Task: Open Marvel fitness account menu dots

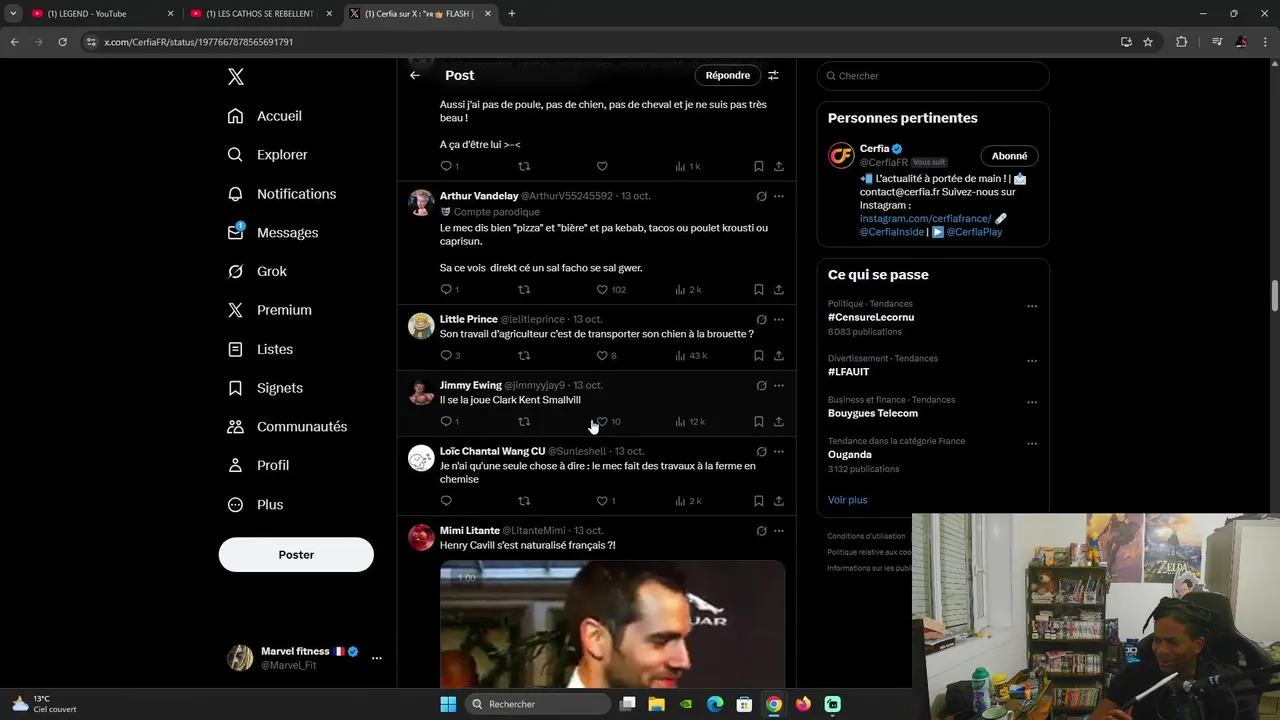Action: (x=377, y=658)
